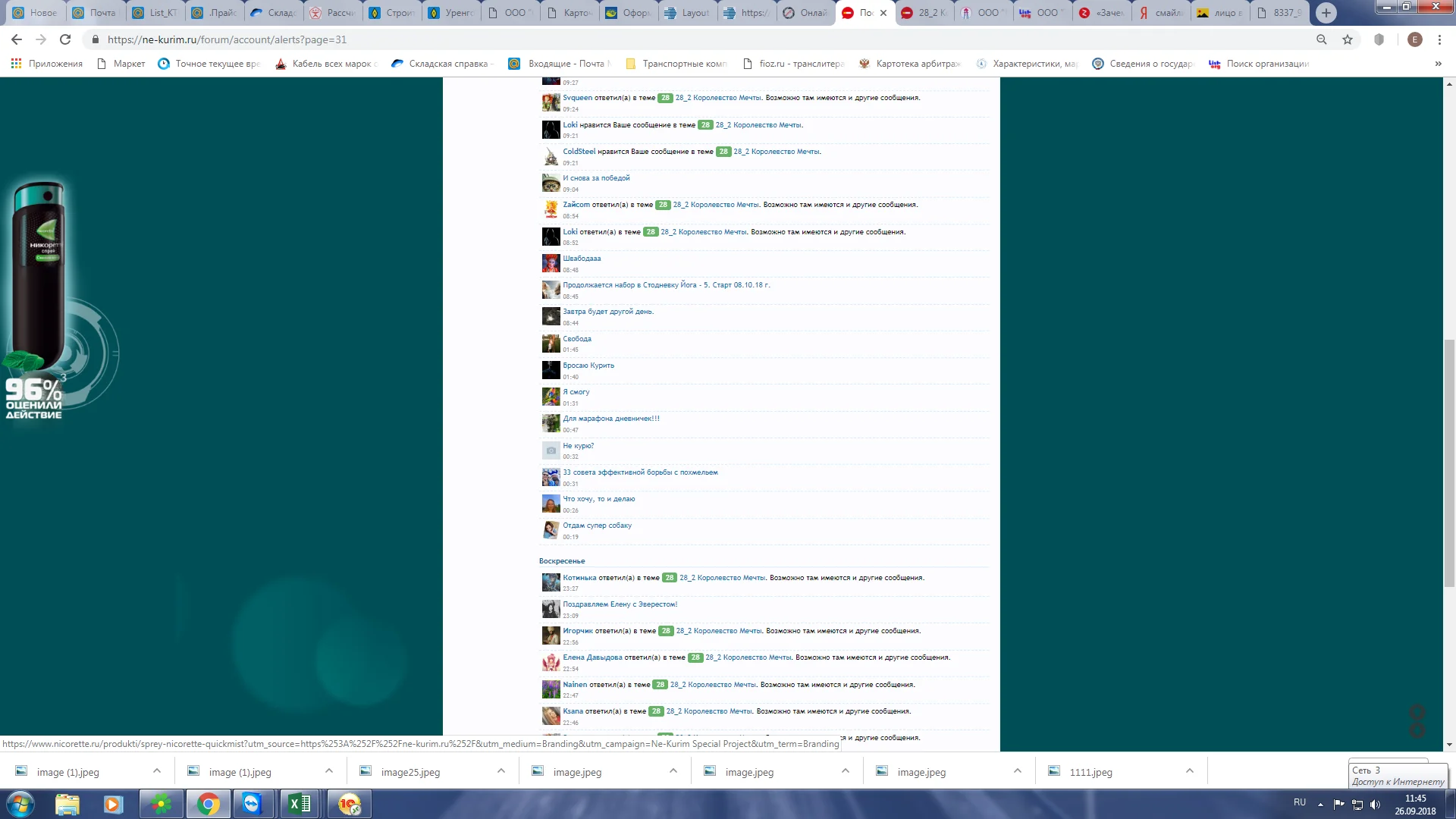Open Chrome three-dot menu
This screenshot has width=1456, height=819.
coord(1439,39)
